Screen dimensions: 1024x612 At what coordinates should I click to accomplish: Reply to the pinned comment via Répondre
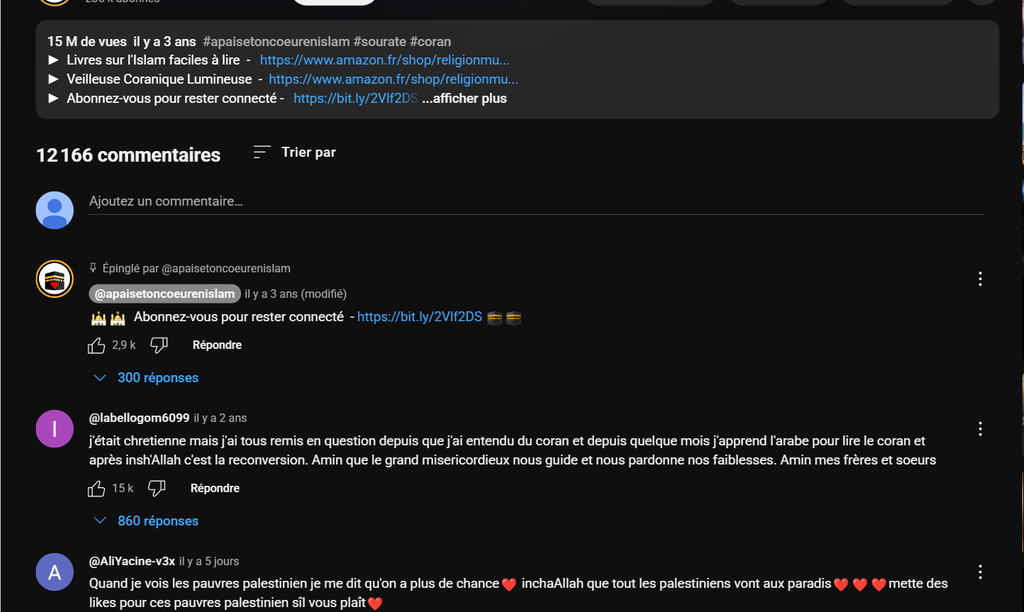tap(217, 345)
